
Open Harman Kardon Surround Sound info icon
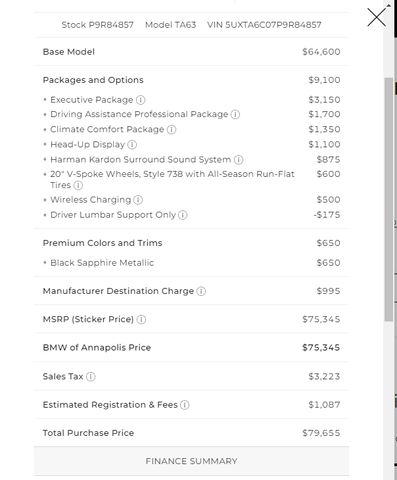[238, 160]
